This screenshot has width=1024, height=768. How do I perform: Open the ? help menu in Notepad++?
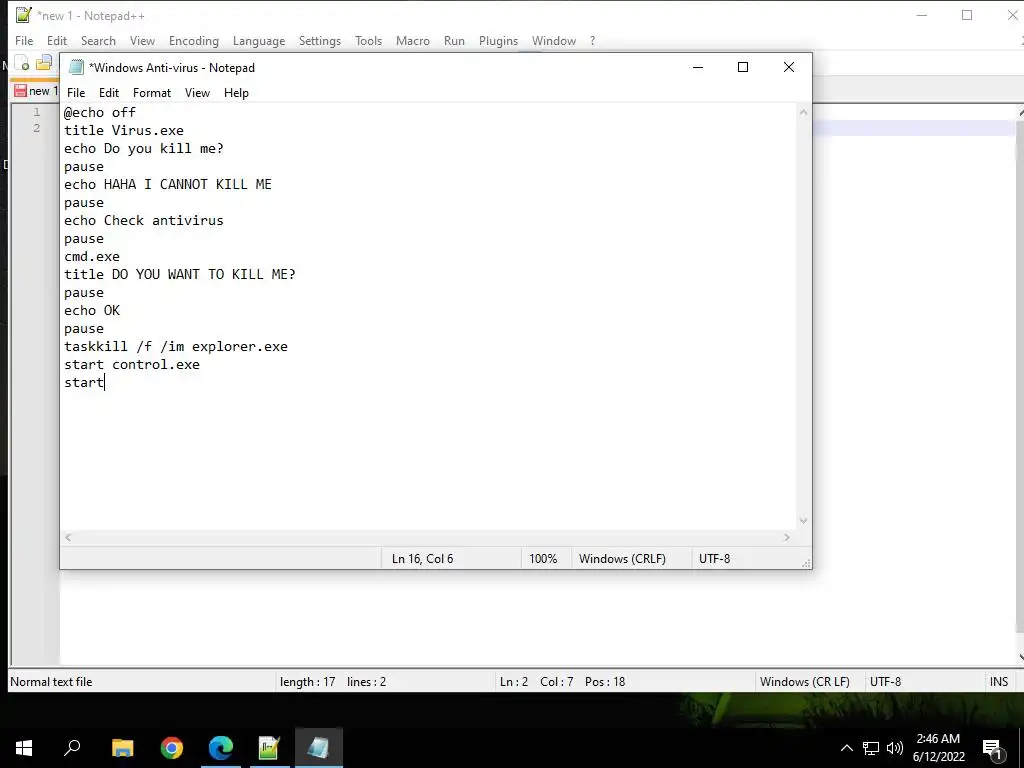(x=592, y=40)
